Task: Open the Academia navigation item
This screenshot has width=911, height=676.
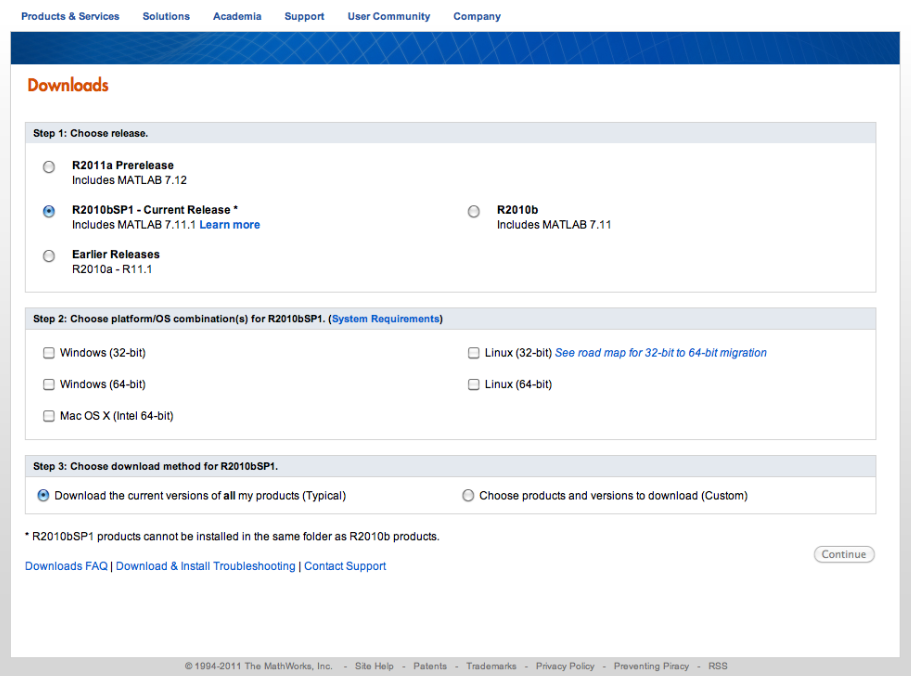Action: coord(237,16)
